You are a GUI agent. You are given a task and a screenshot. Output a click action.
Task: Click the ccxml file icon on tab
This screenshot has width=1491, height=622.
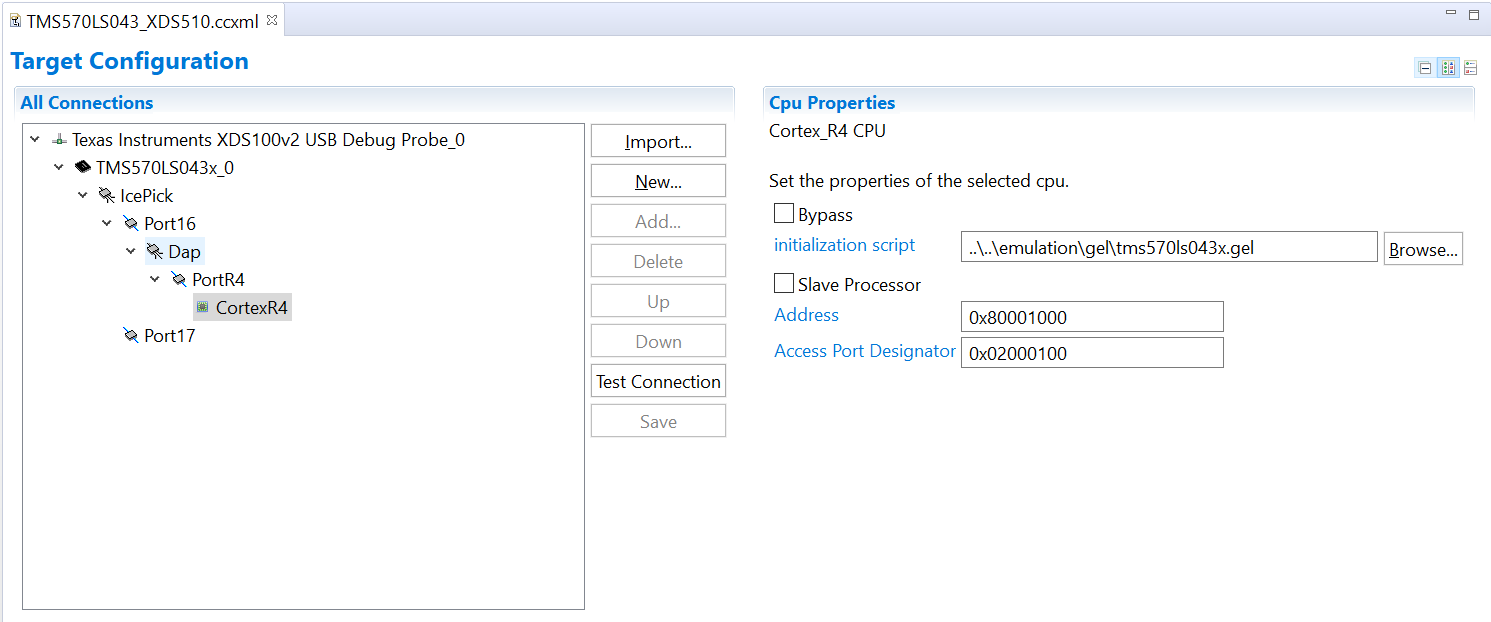click(16, 21)
